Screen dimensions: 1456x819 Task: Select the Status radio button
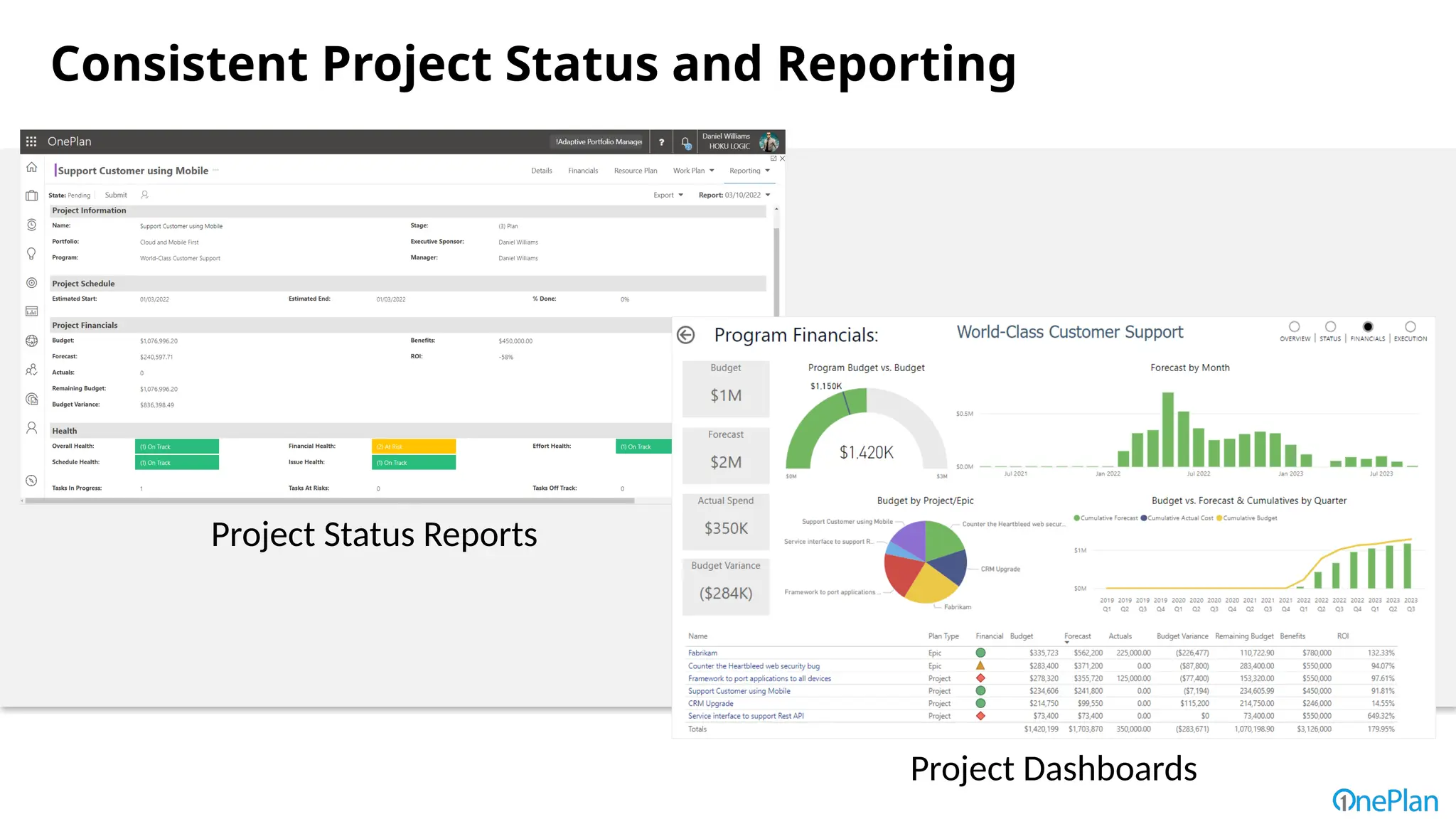coord(1330,327)
